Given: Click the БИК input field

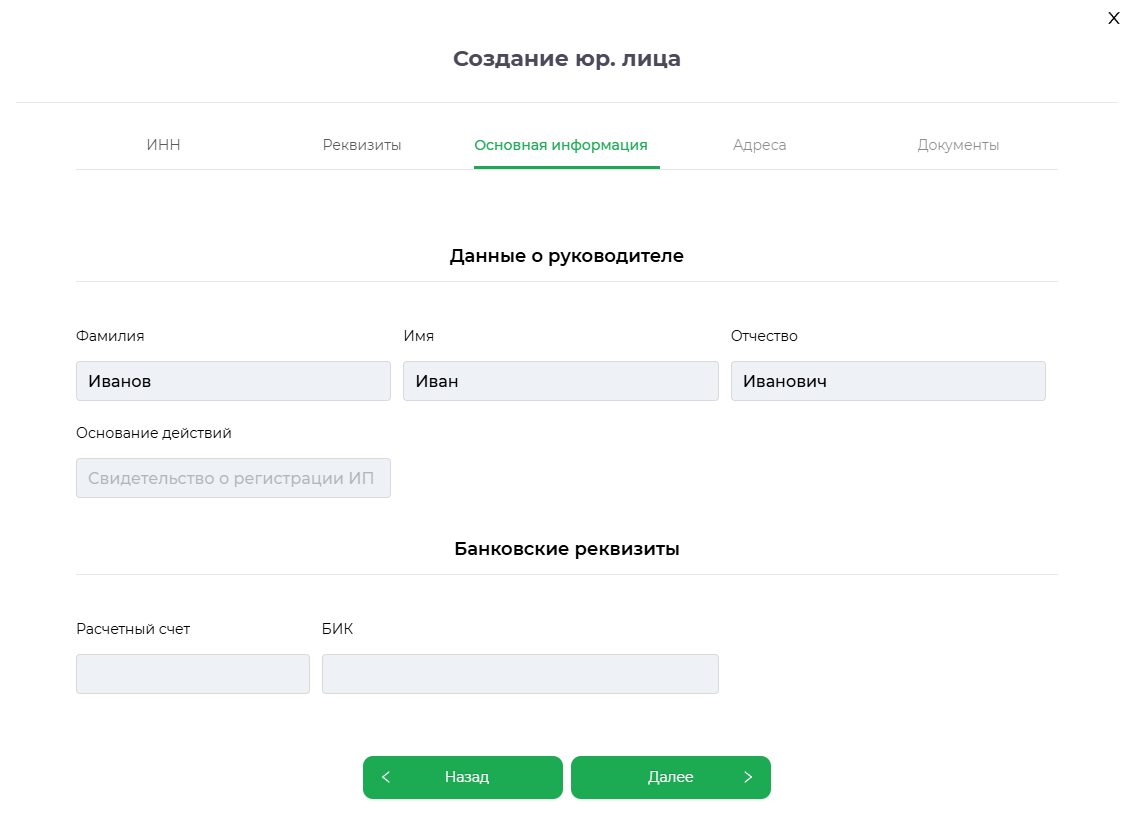Looking at the screenshot, I should click(x=520, y=674).
